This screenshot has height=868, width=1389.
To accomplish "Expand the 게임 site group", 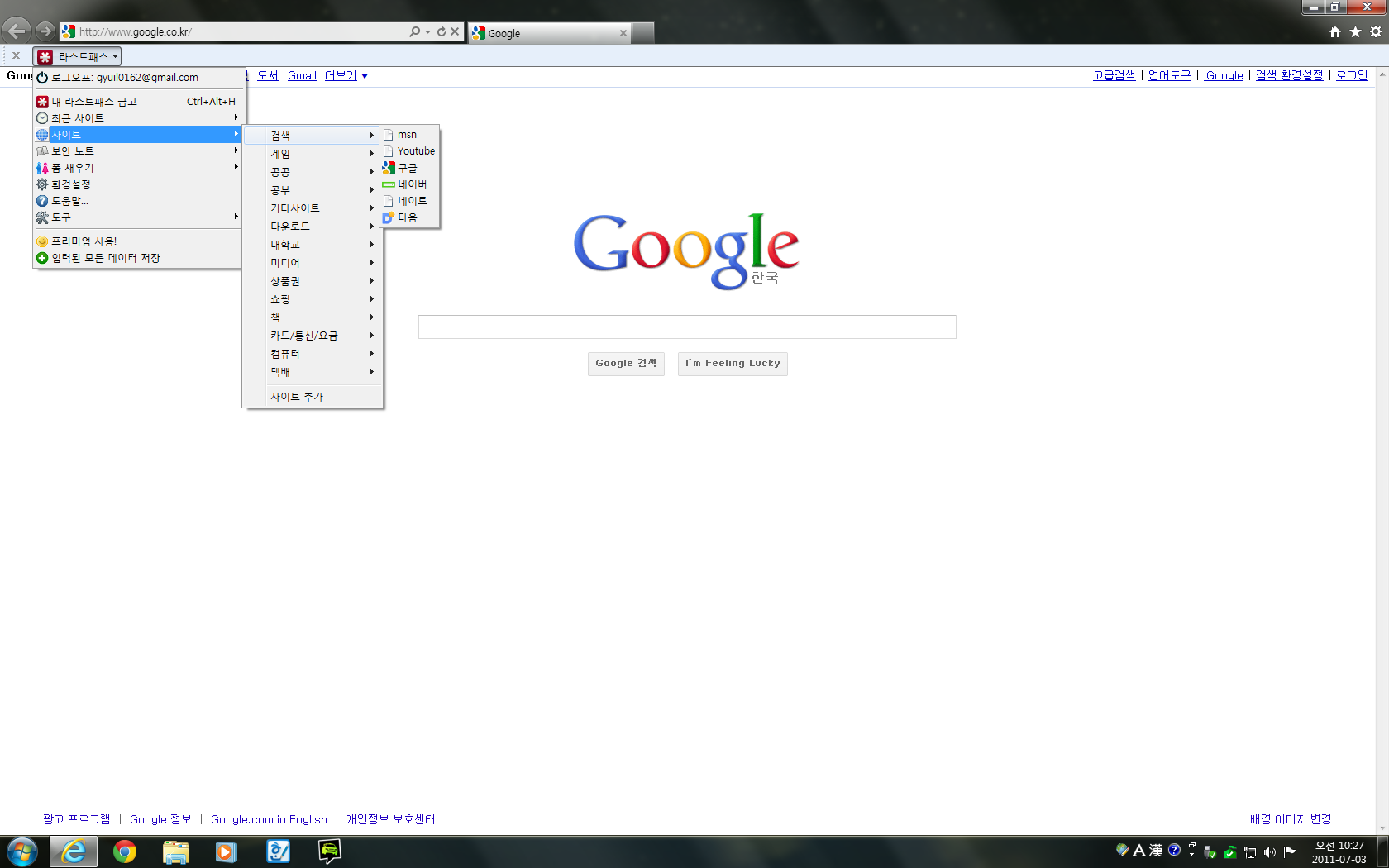I will (313, 153).
